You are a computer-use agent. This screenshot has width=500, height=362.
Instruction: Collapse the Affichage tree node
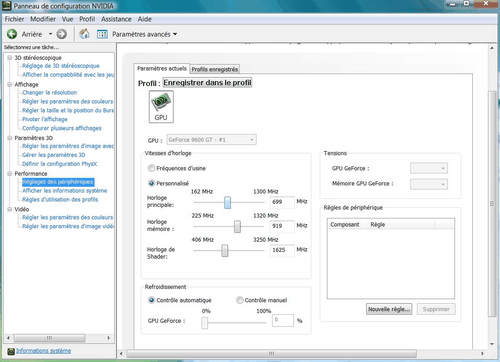[10, 84]
